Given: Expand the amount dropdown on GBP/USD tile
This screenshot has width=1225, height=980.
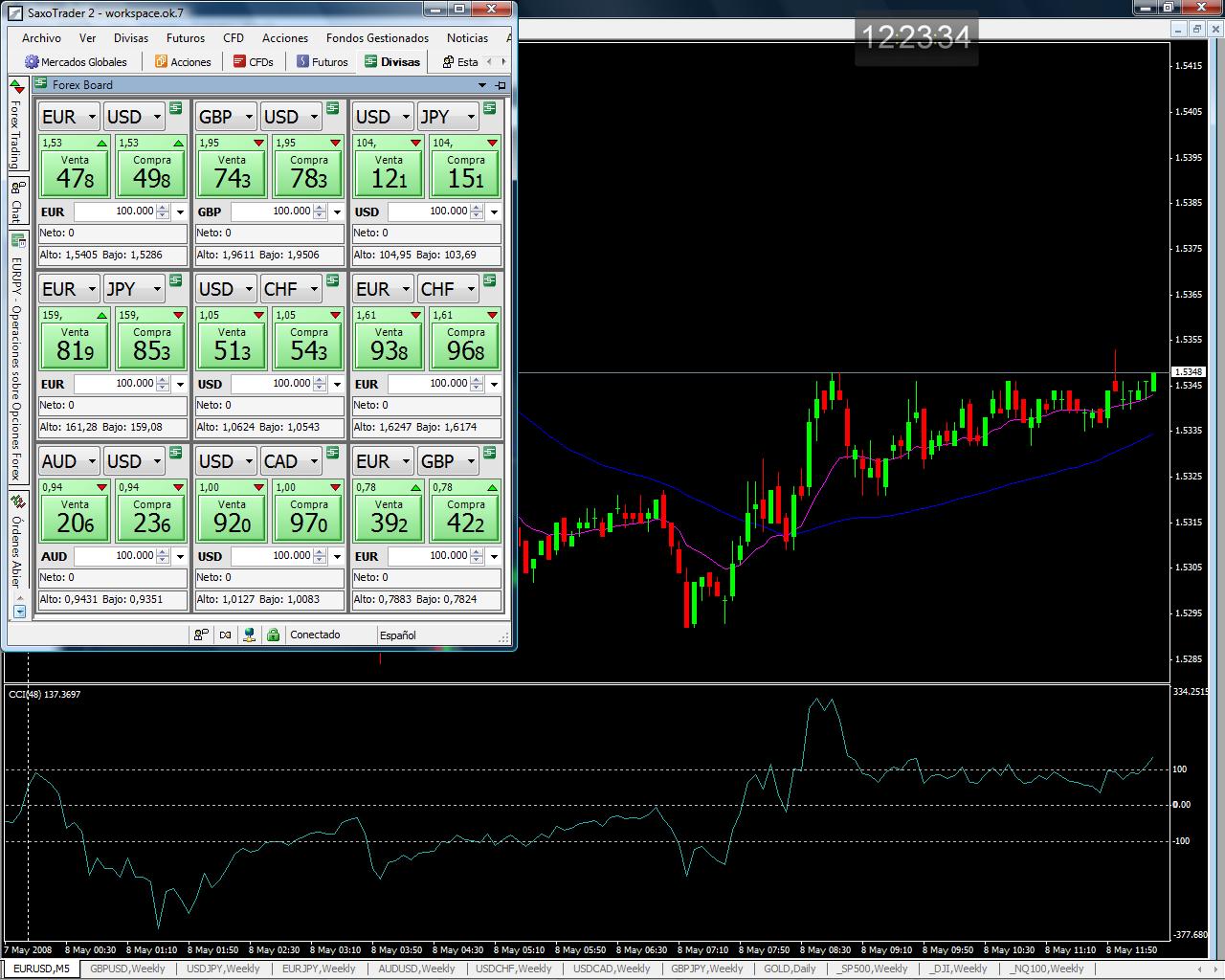Looking at the screenshot, I should [x=337, y=212].
